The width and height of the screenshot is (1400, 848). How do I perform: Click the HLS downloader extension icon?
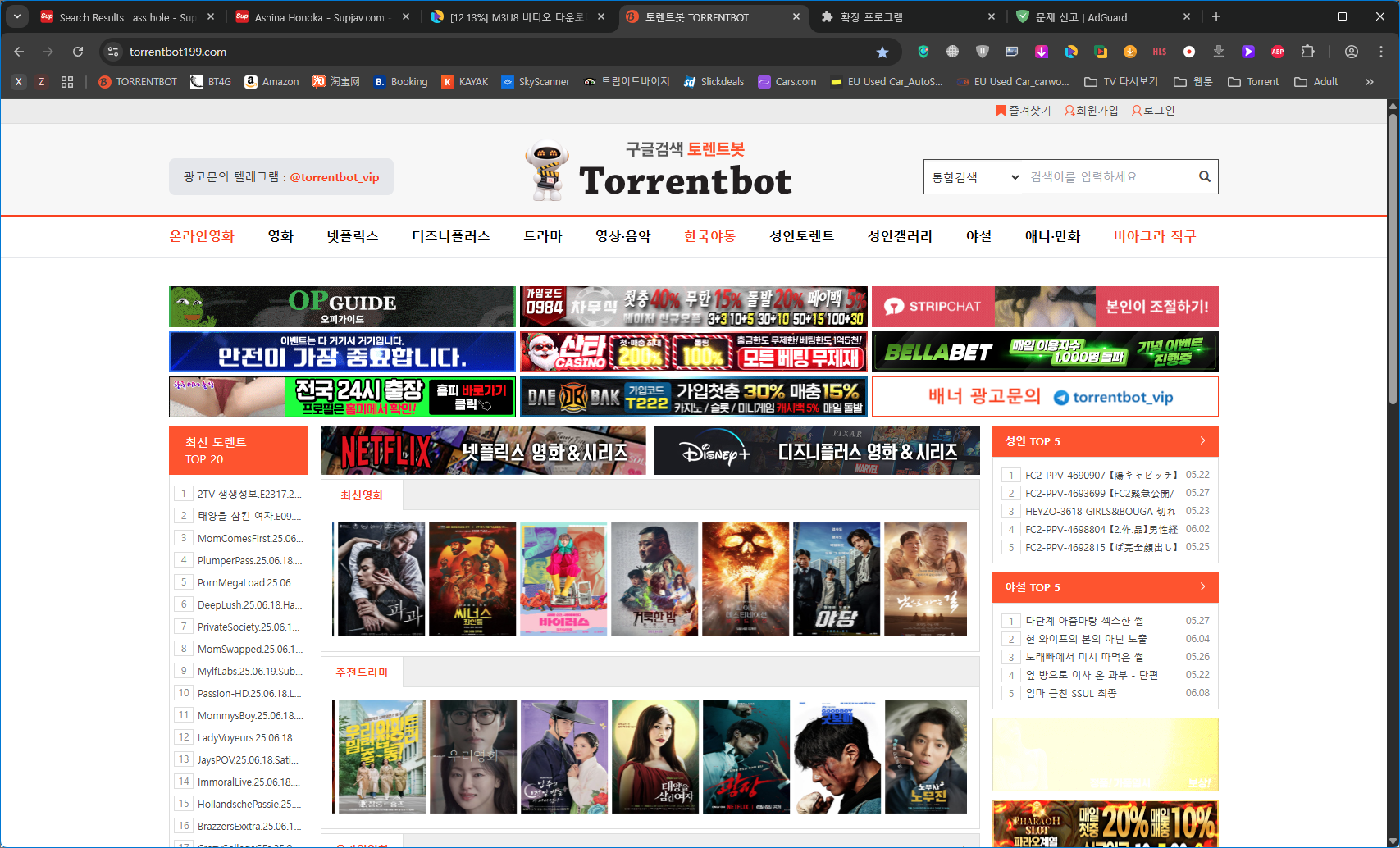tap(1159, 52)
